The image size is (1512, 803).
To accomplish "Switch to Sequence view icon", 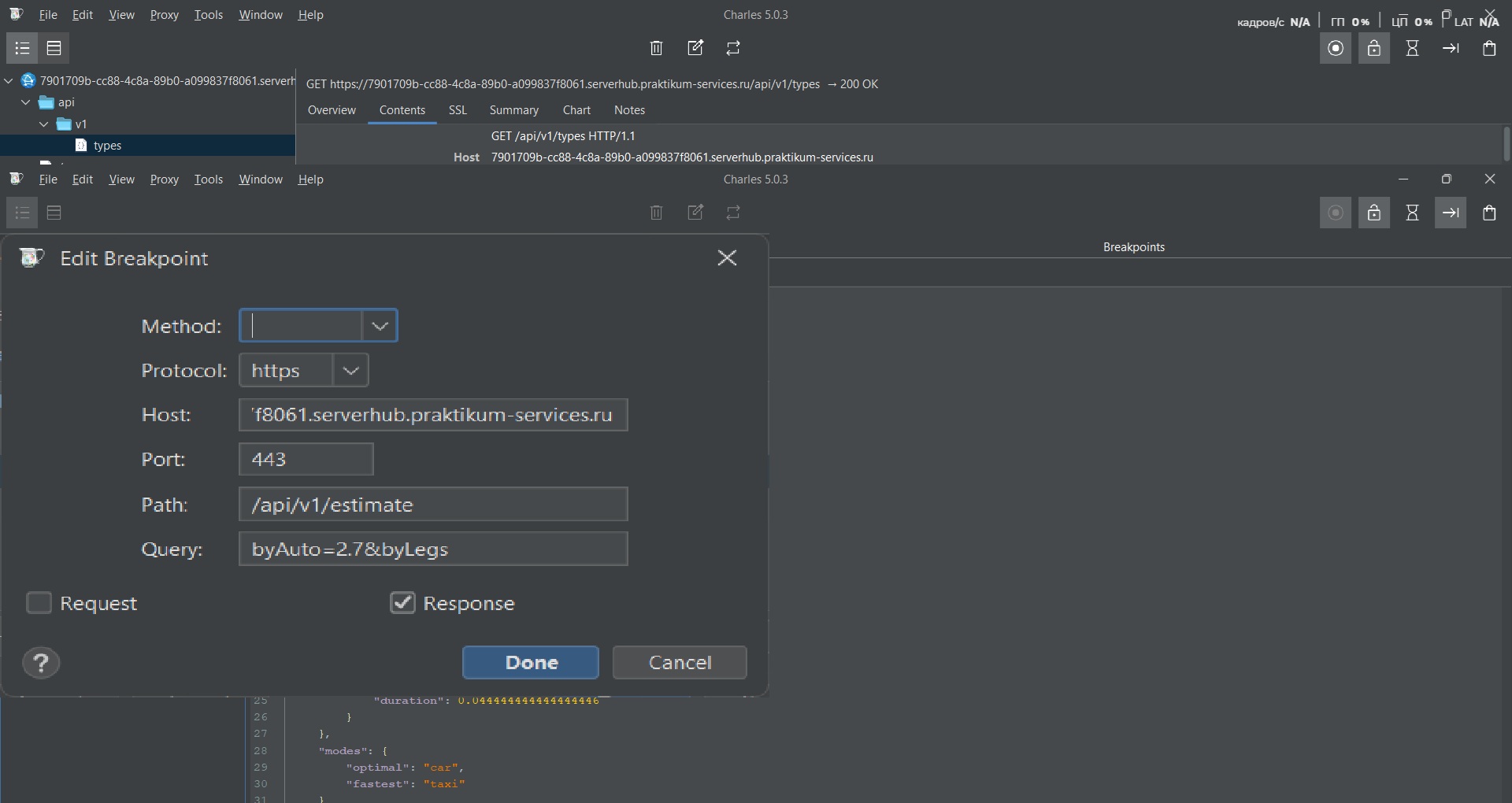I will (x=54, y=48).
